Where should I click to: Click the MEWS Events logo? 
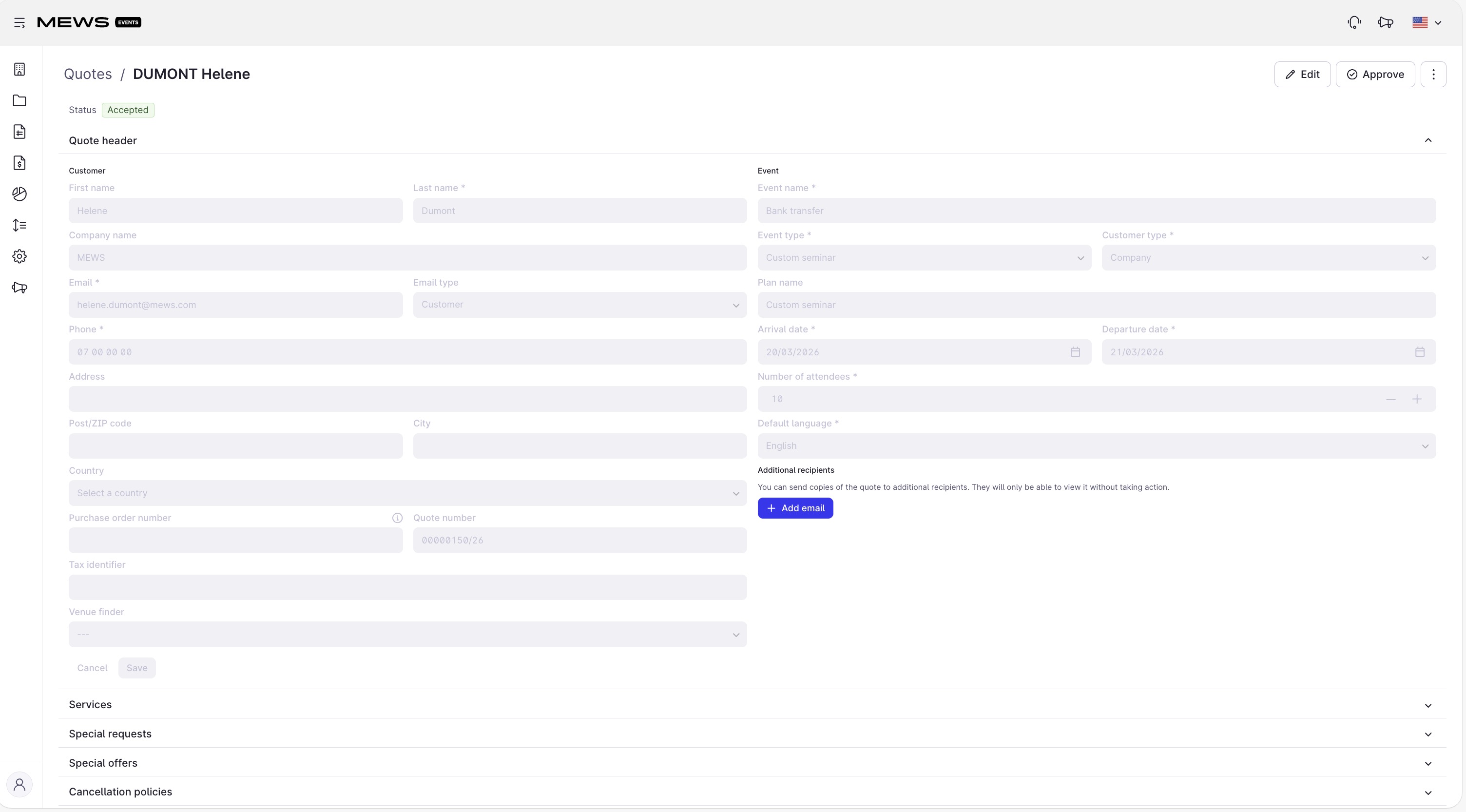click(x=89, y=22)
